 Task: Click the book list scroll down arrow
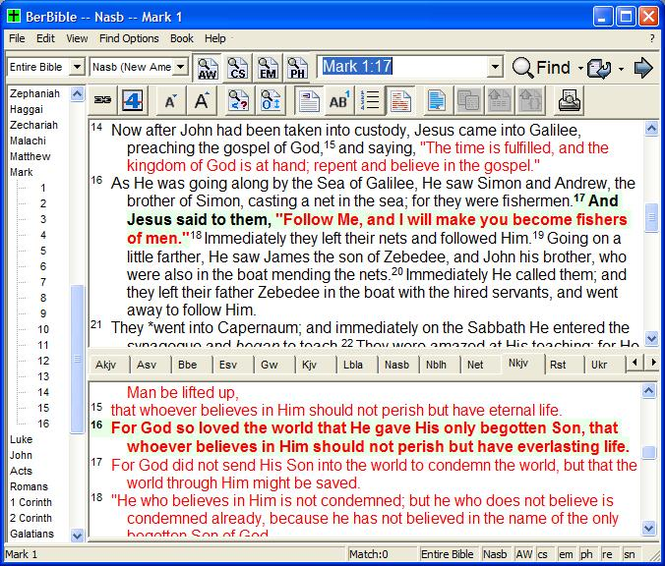[x=77, y=535]
